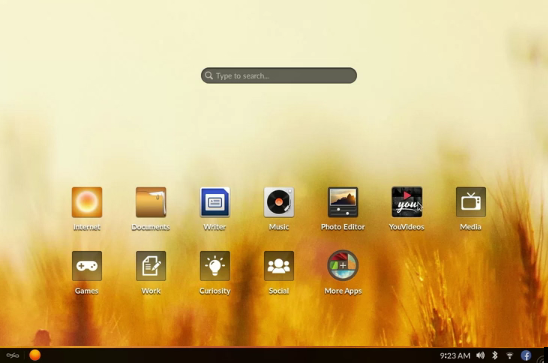This screenshot has height=363, width=548.
Task: Open the Photo Editor app
Action: 343,202
